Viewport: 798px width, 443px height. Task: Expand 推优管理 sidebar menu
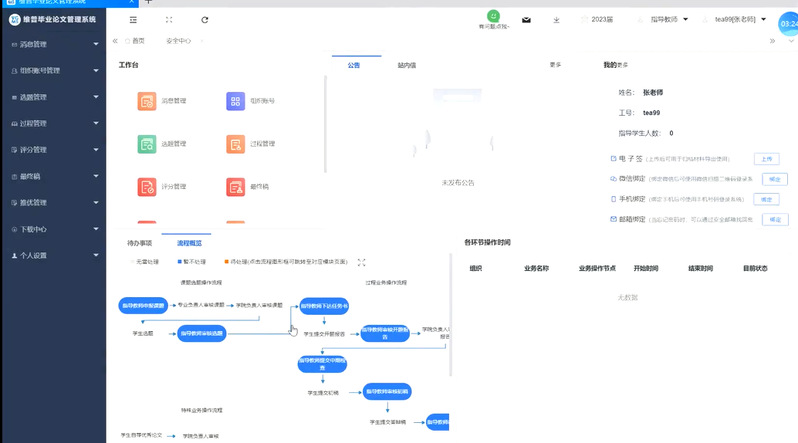tap(53, 203)
